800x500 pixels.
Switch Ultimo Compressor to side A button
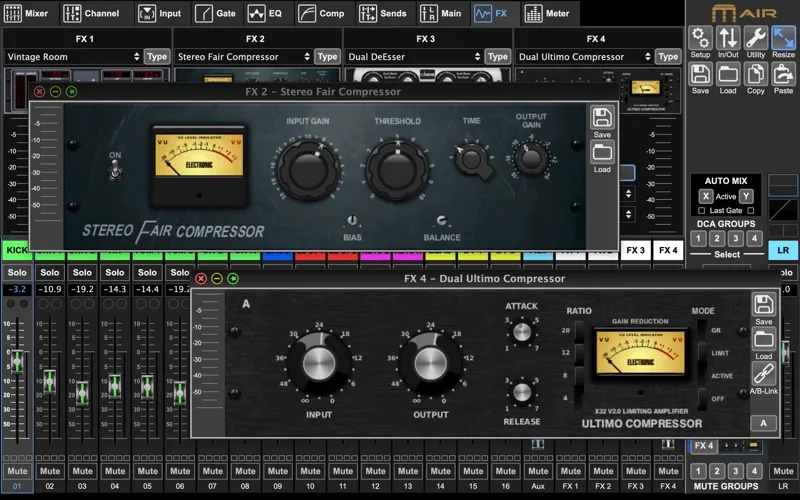coord(764,423)
